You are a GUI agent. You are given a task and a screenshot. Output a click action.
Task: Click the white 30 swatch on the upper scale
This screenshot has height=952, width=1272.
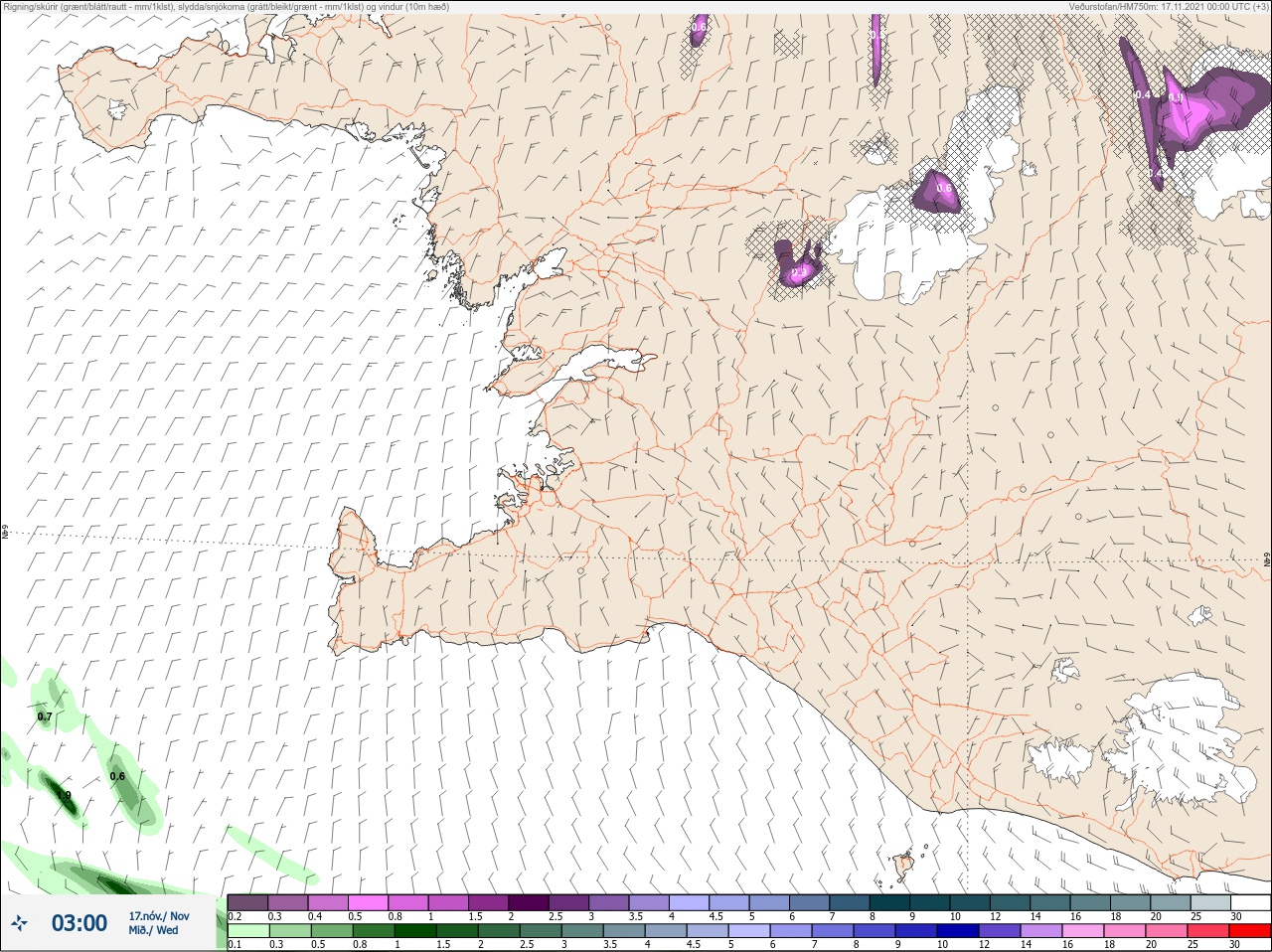coord(1250,902)
